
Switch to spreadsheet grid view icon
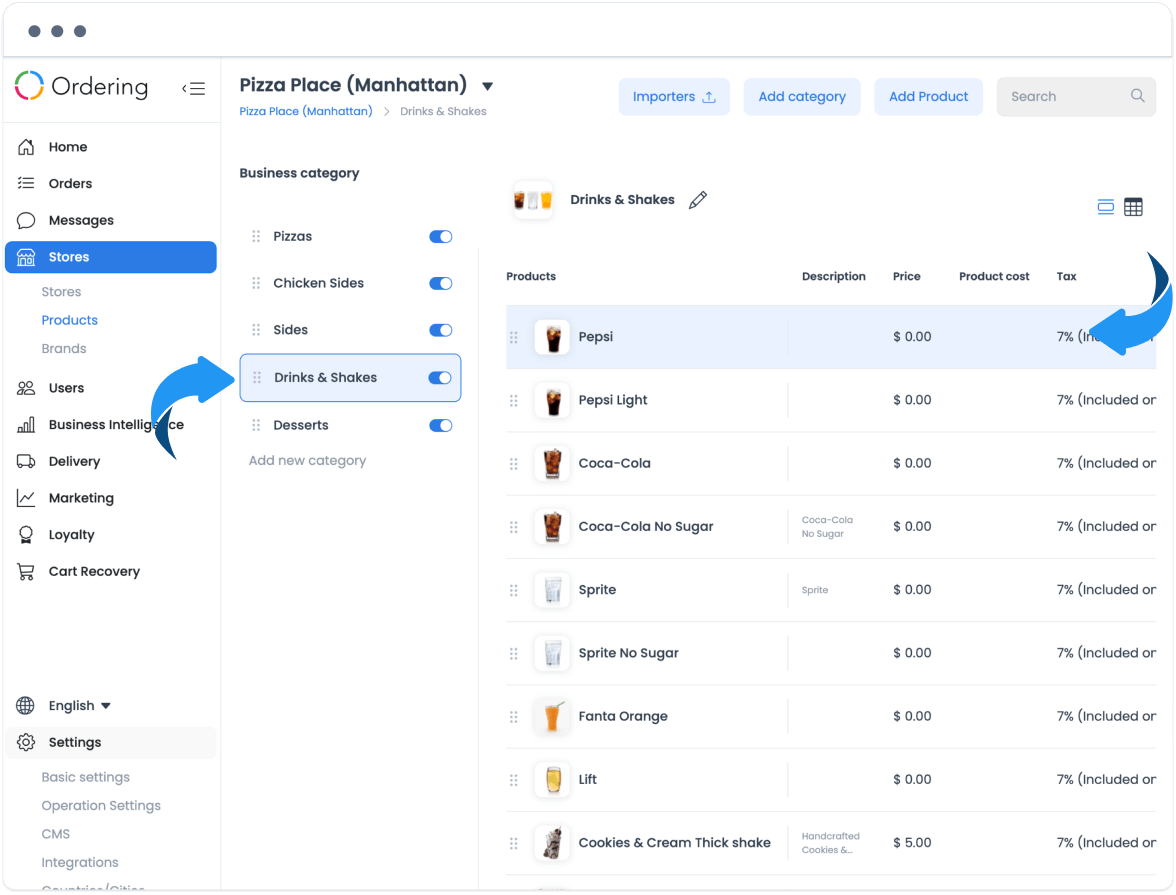1133,207
